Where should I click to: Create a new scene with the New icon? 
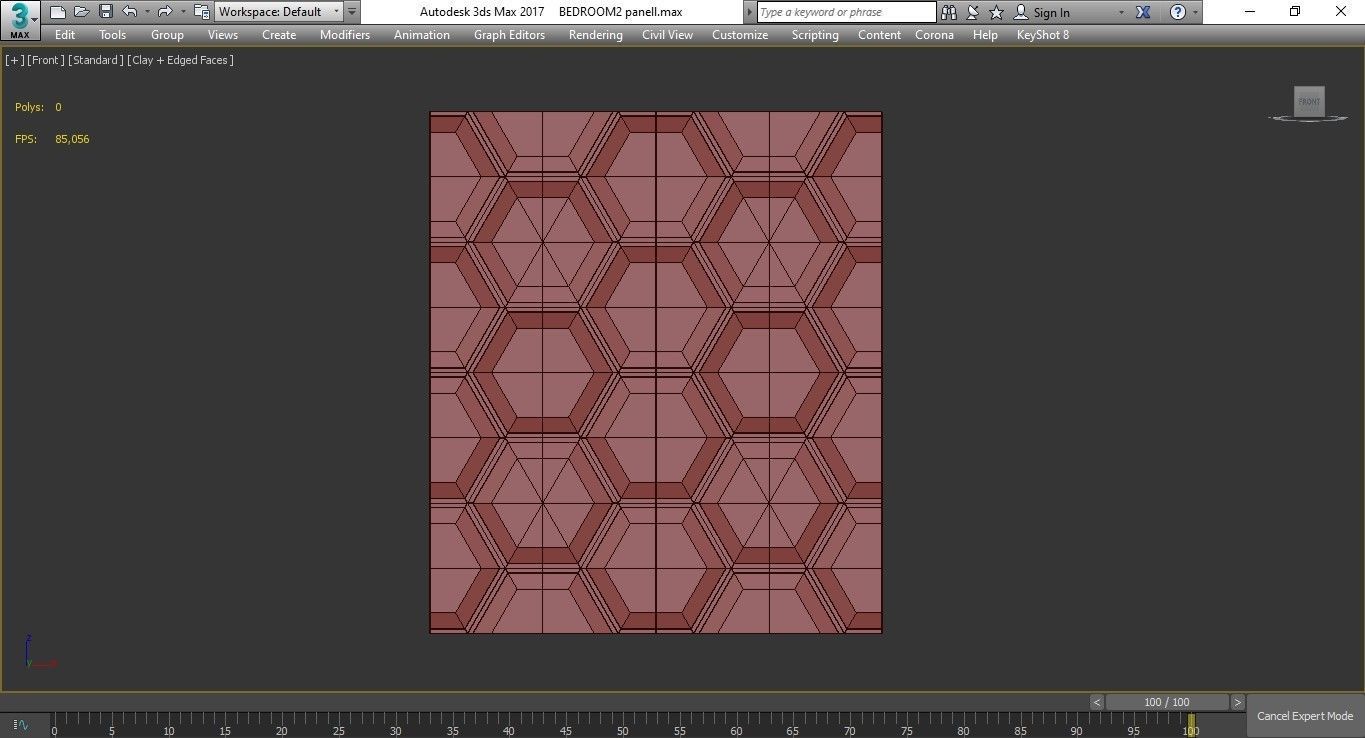58,12
